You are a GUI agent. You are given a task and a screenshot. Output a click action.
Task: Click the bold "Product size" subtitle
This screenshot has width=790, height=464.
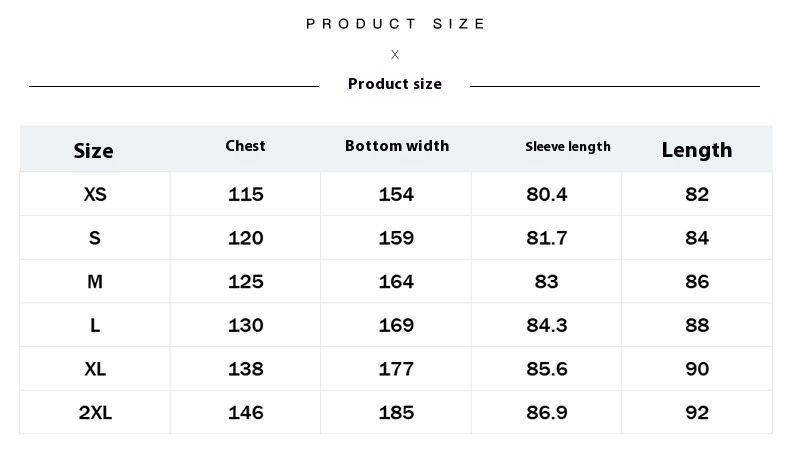pyautogui.click(x=395, y=84)
